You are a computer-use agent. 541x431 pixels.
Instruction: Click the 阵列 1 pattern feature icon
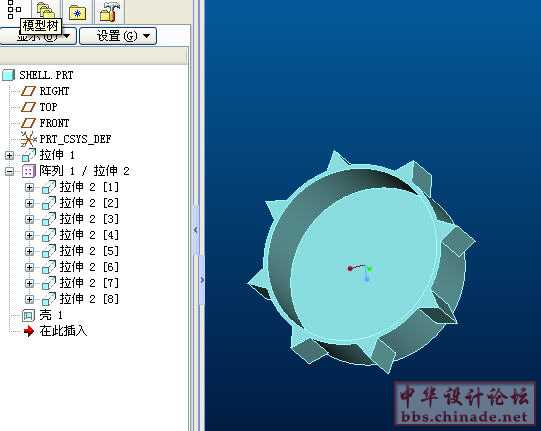coord(28,171)
